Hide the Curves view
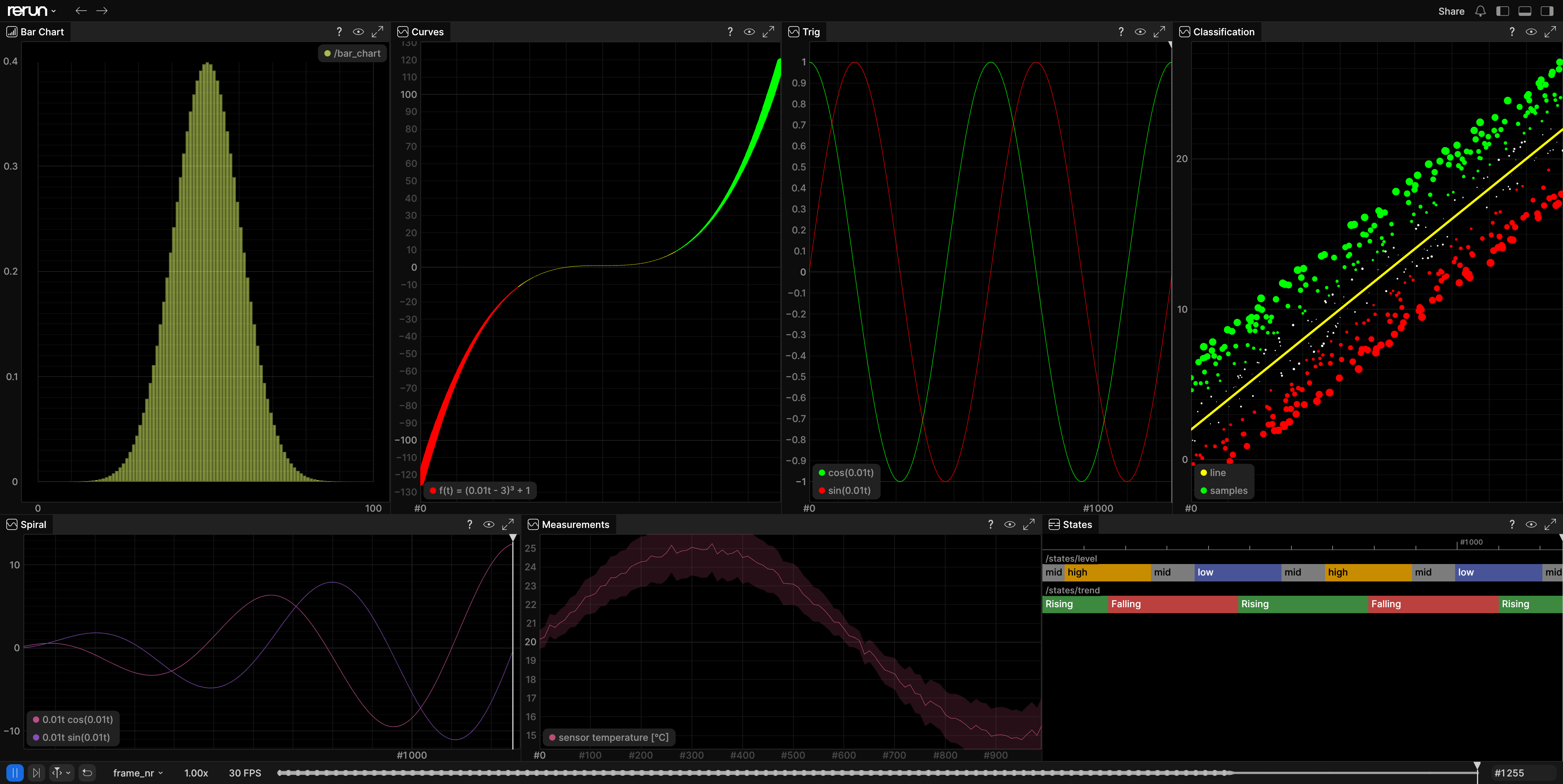 [749, 32]
